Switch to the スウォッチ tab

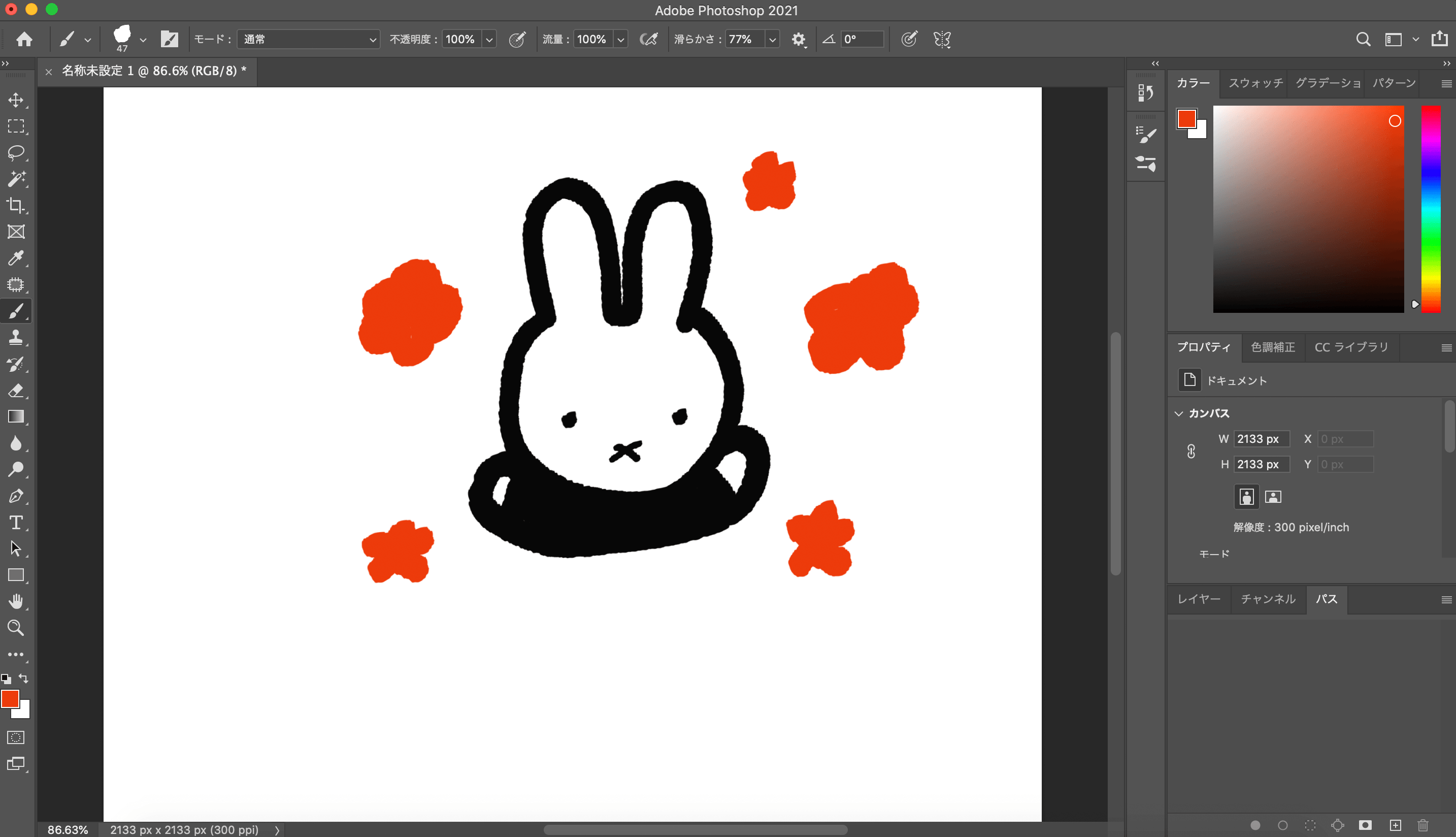[x=1255, y=83]
